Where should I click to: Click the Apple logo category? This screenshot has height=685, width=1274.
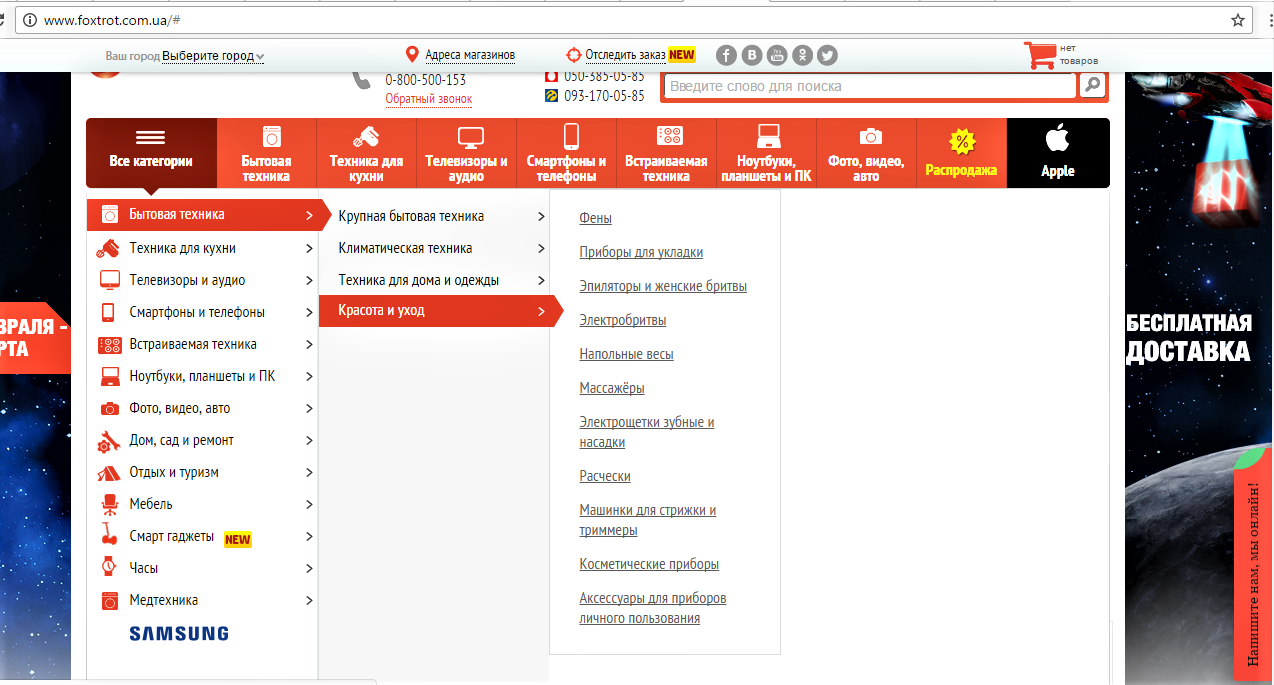click(1057, 153)
